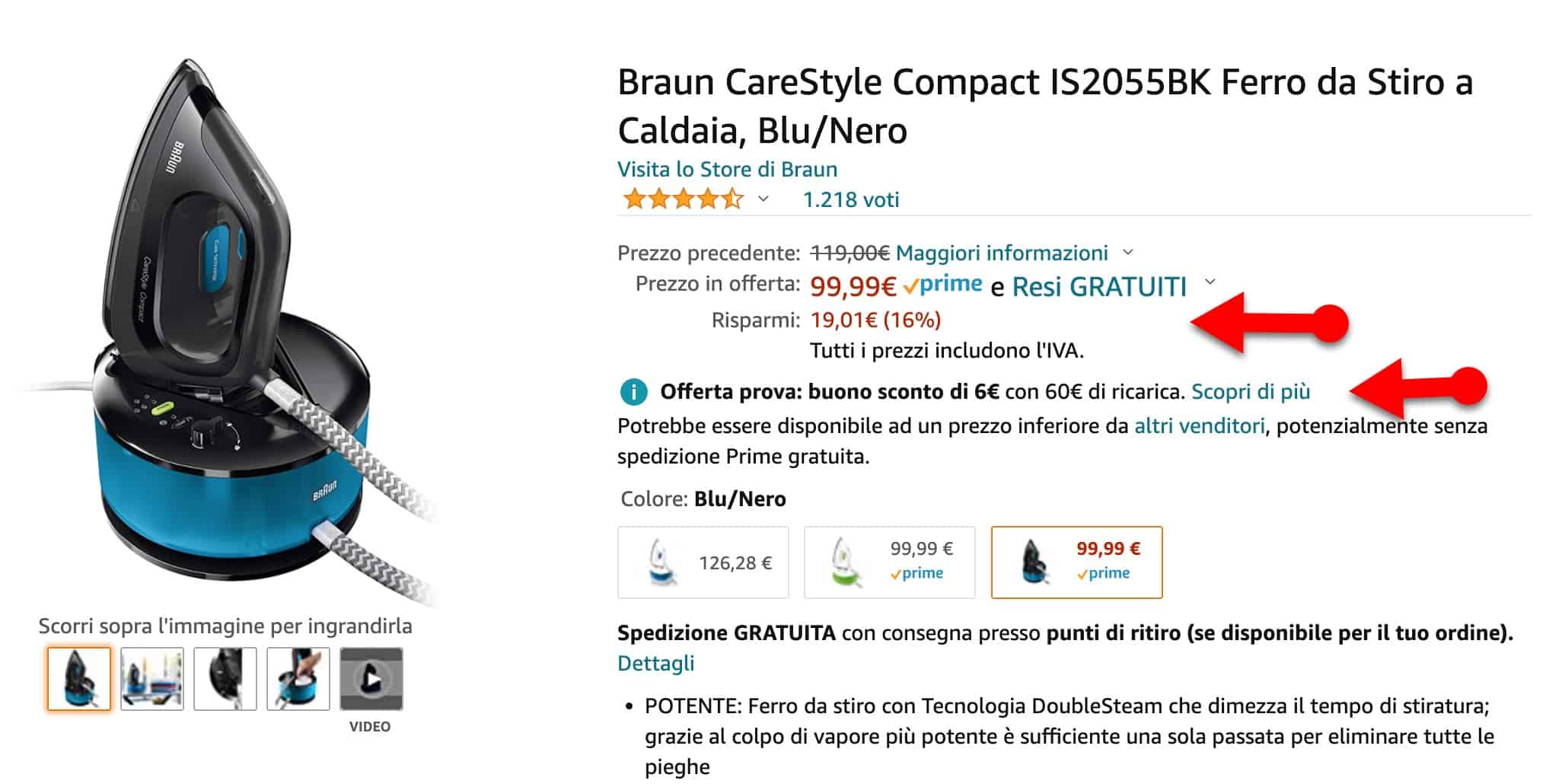Open the "Dettagli" shipping link
This screenshot has width=1562, height=784.
point(655,663)
